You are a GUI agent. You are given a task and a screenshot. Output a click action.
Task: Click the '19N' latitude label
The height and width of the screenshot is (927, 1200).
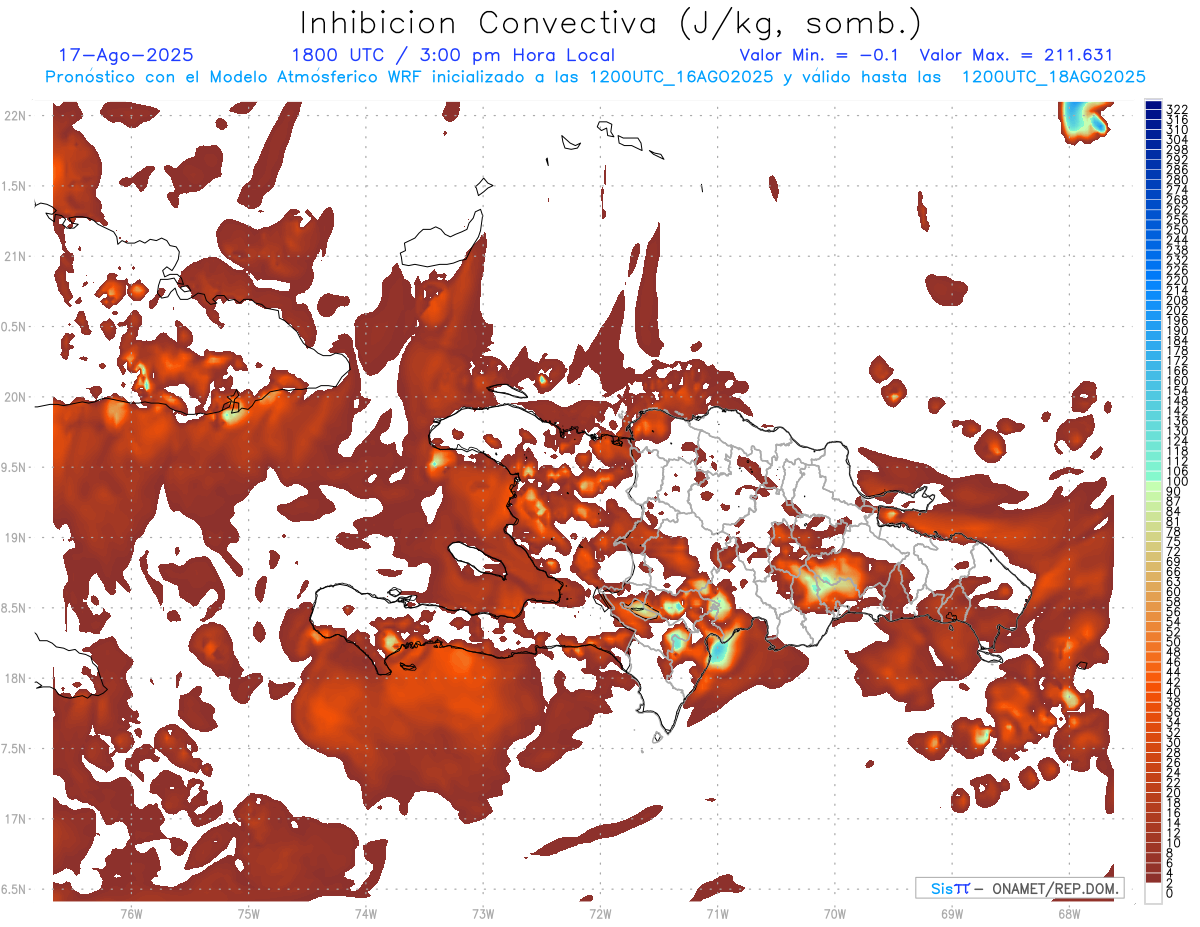pos(14,538)
